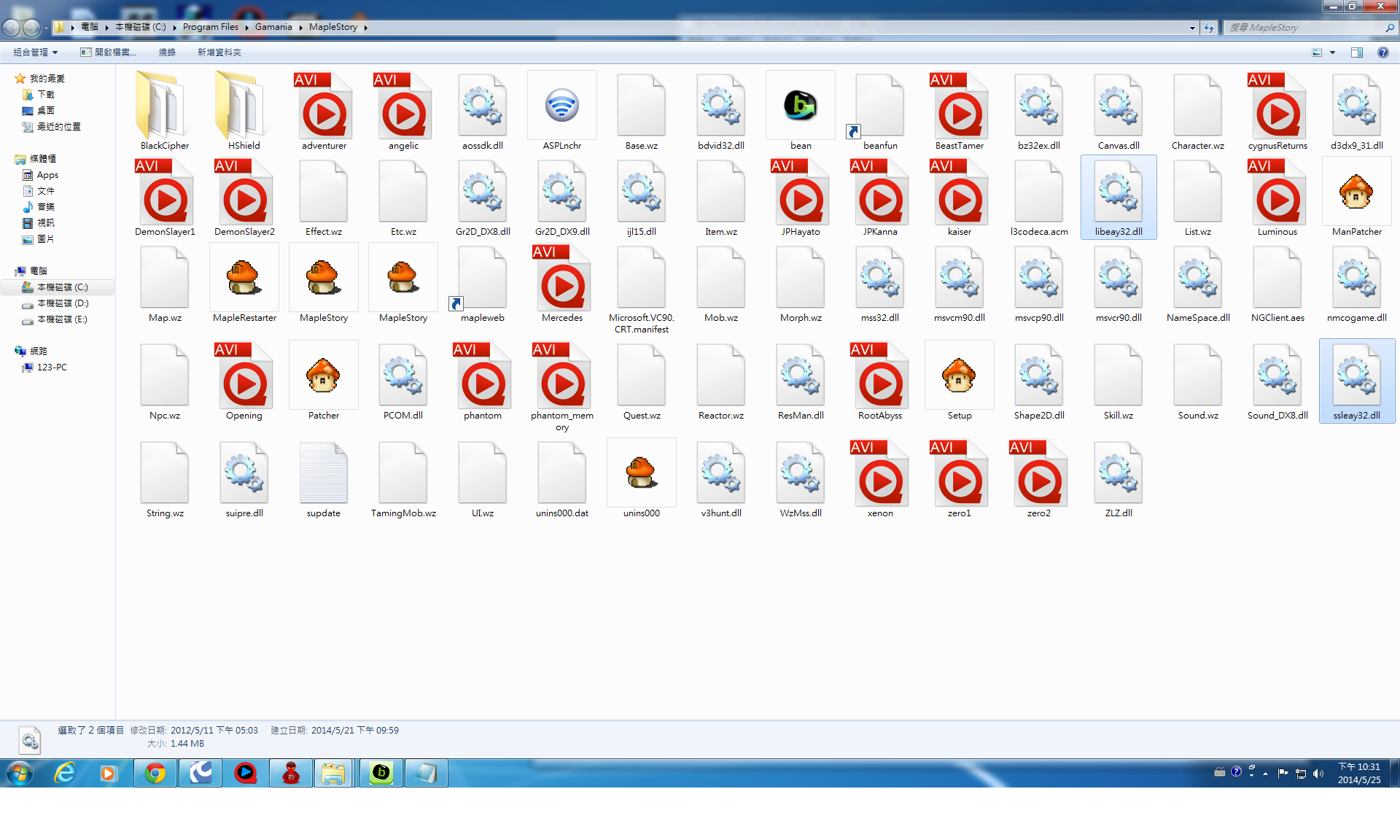Select the adventurer AVI video file
This screenshot has width=1400, height=840.
coord(324,111)
